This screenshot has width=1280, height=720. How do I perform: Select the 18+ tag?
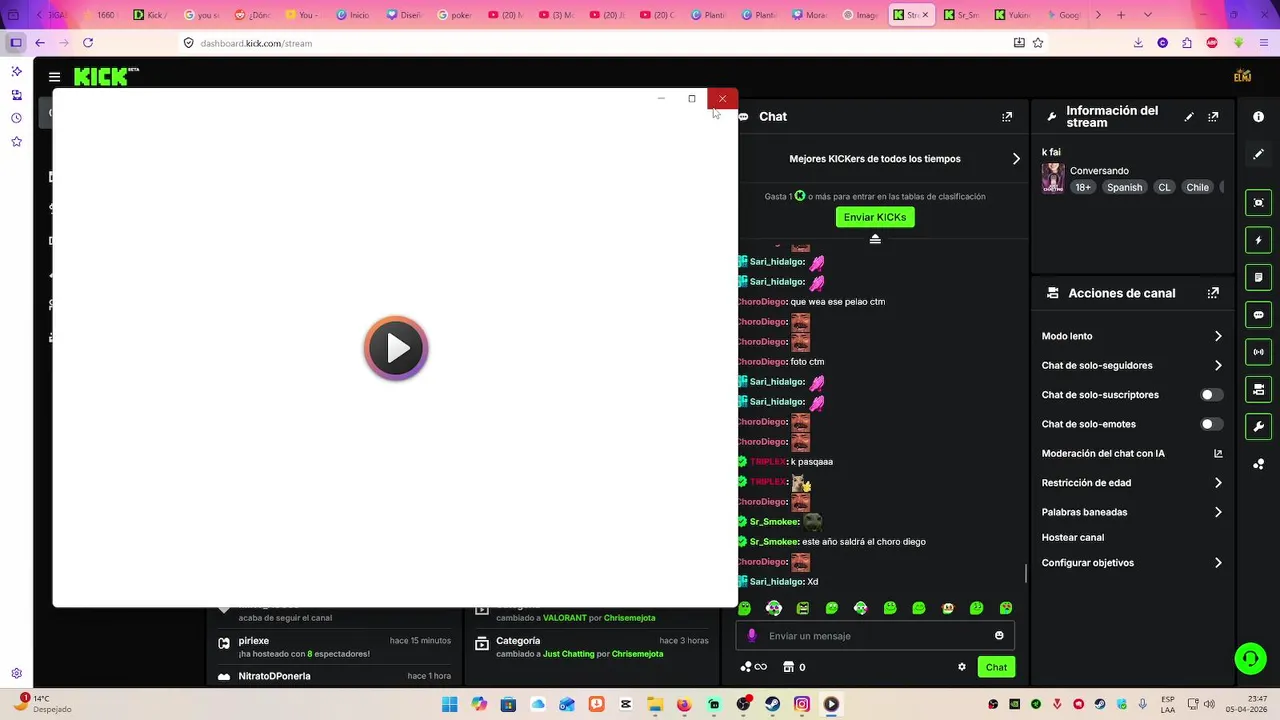click(x=1083, y=187)
